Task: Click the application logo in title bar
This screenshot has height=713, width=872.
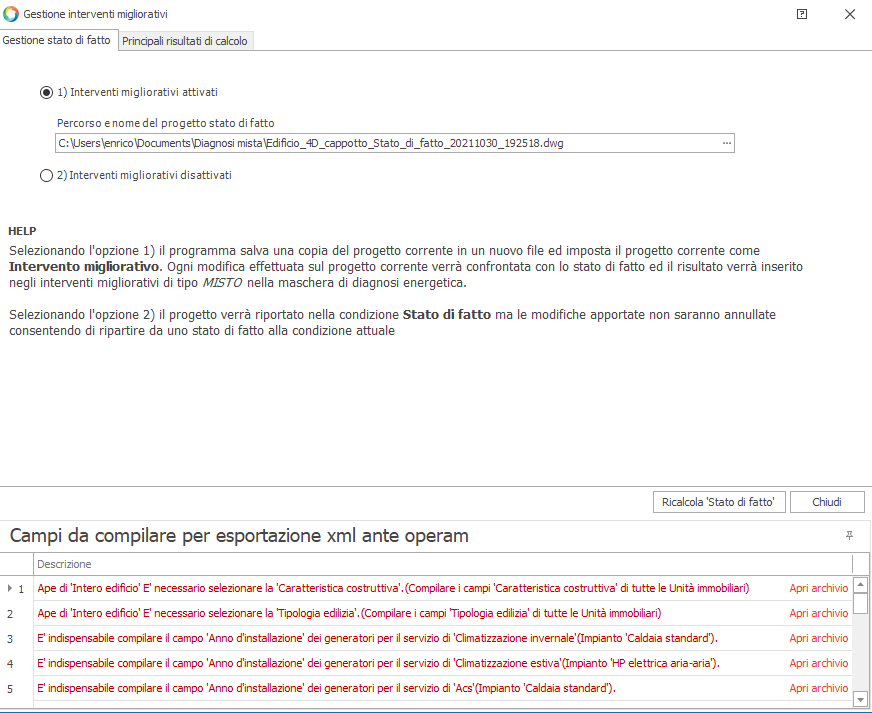Action: pos(11,14)
